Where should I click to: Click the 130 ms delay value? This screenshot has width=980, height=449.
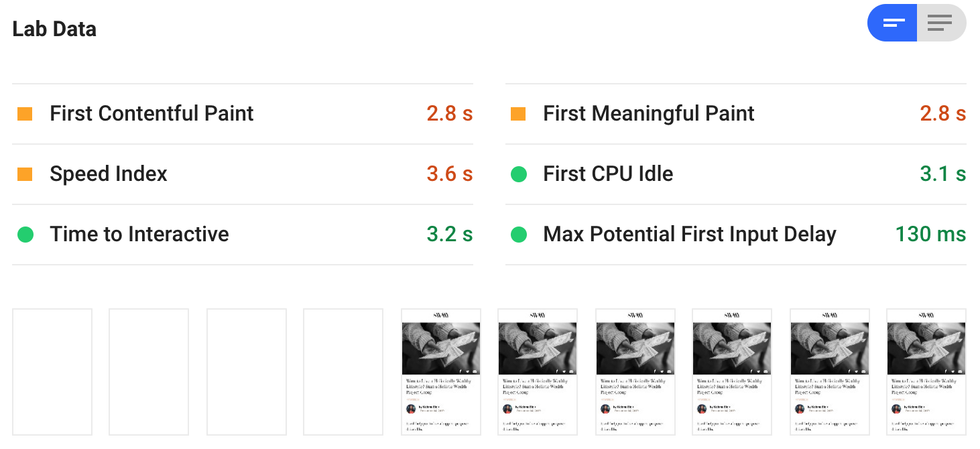click(930, 235)
